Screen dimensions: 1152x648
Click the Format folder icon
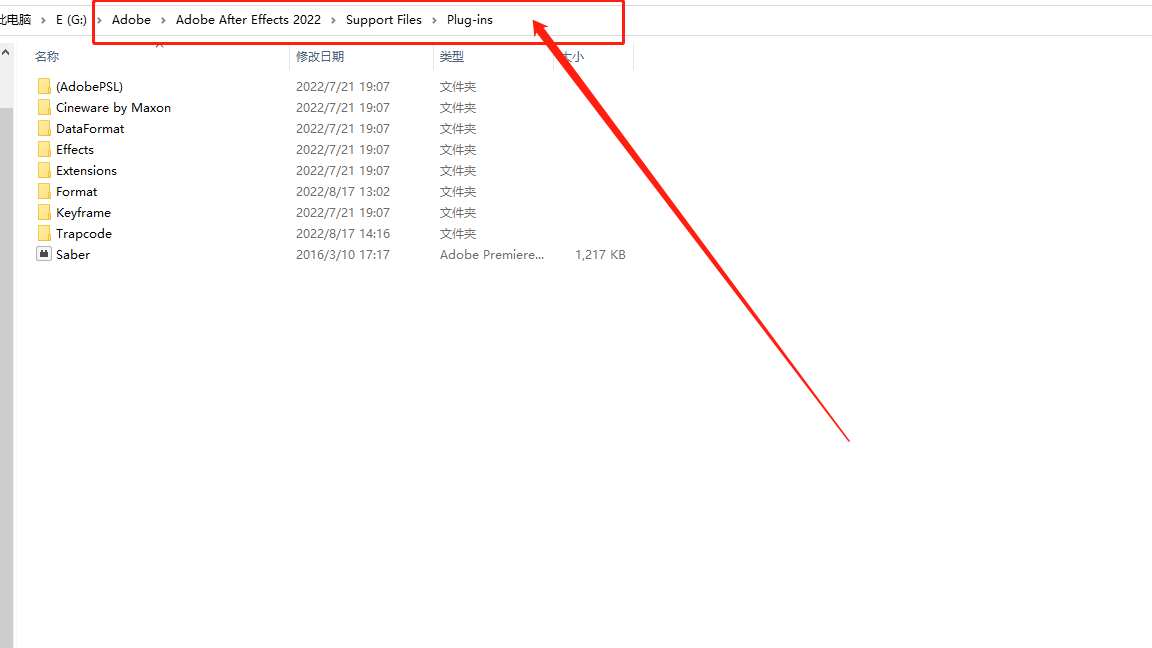tap(44, 192)
